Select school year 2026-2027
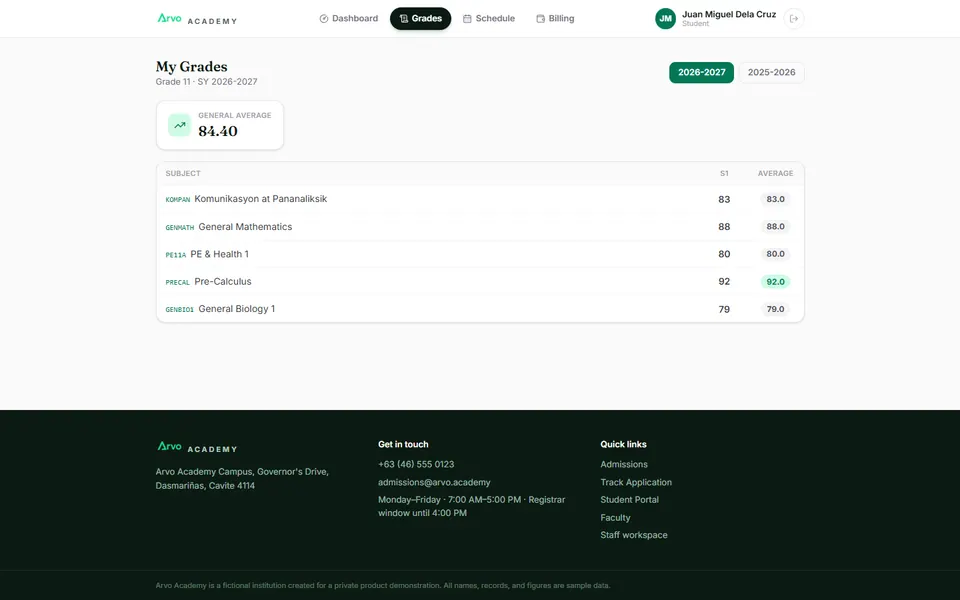The image size is (960, 600). [x=702, y=72]
